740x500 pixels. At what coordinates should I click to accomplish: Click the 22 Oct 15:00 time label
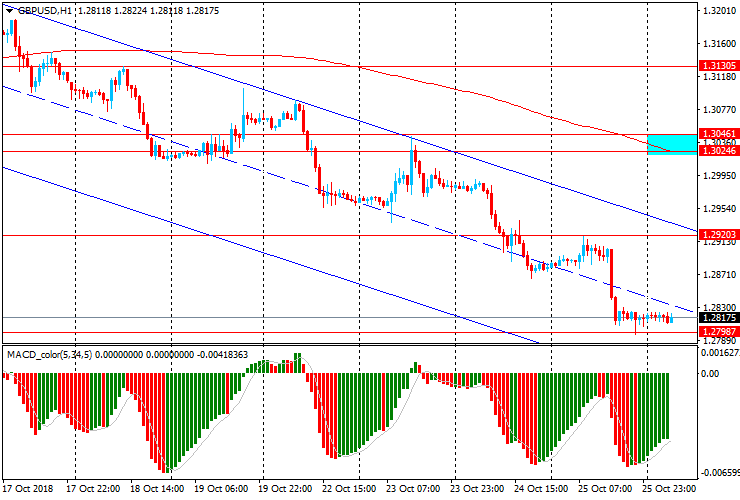349,488
